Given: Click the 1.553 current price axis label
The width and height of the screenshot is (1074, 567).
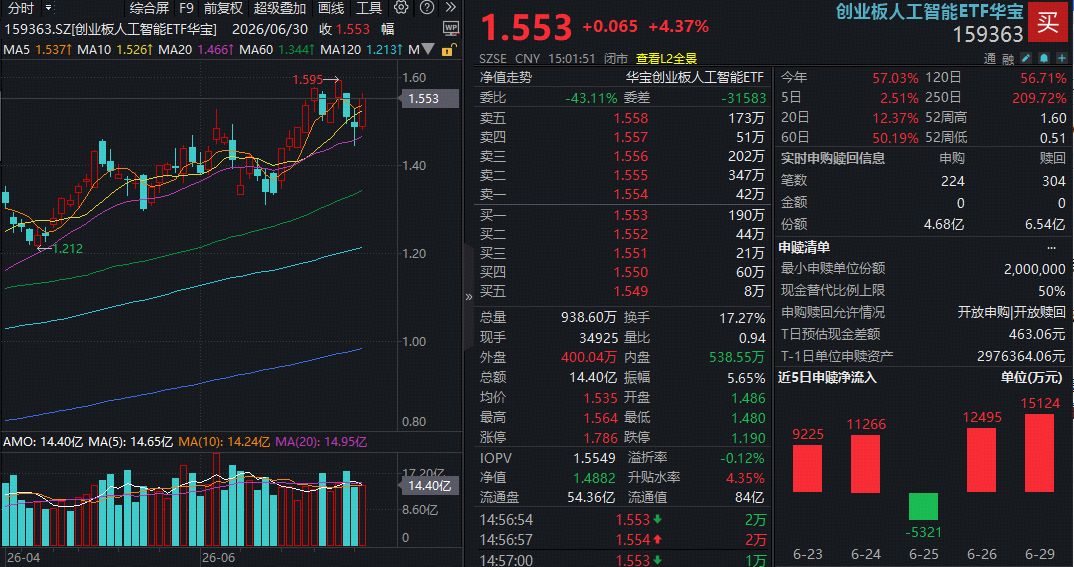Looking at the screenshot, I should (428, 99).
